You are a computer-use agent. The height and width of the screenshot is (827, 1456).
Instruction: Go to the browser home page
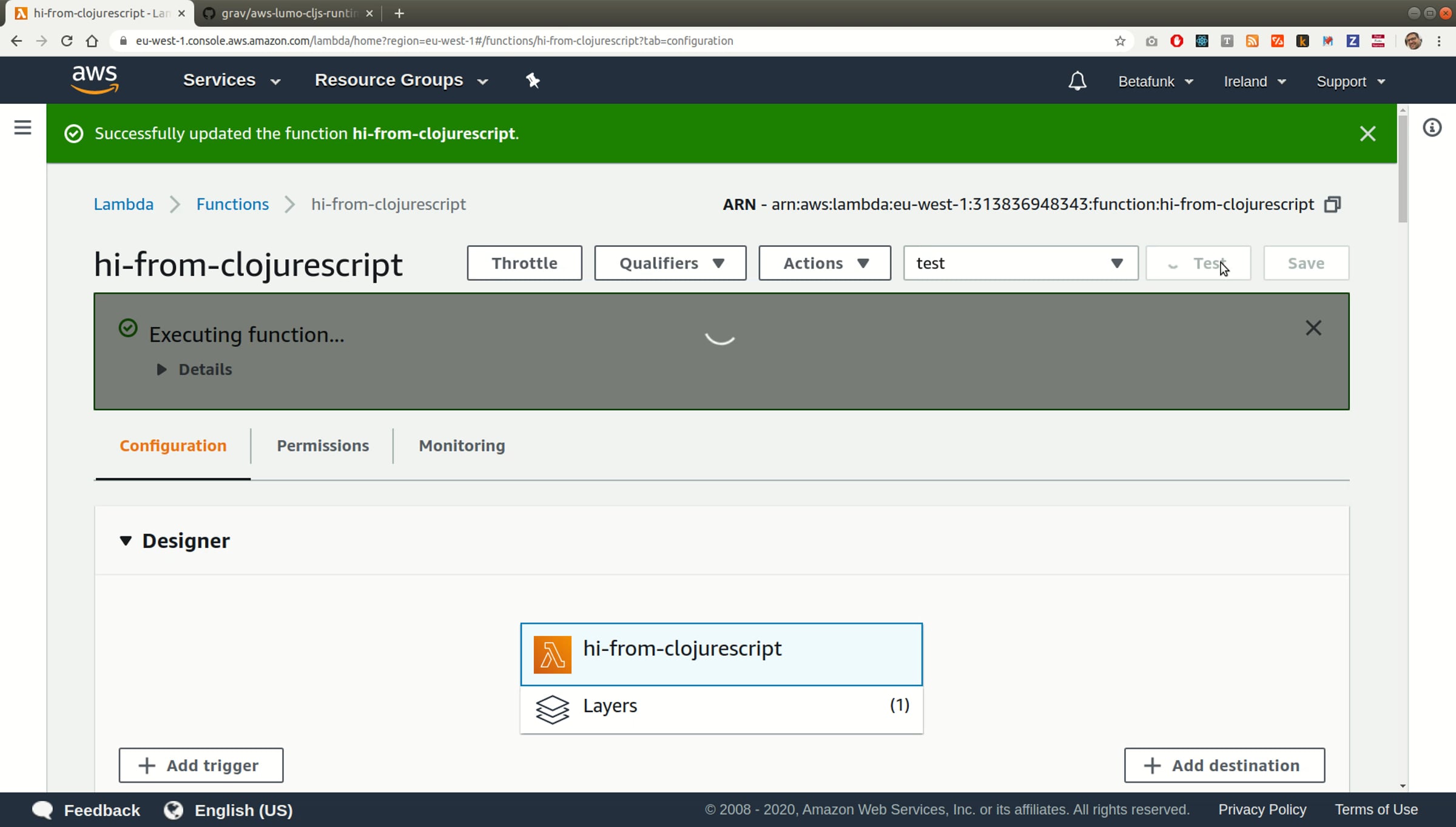tap(92, 41)
